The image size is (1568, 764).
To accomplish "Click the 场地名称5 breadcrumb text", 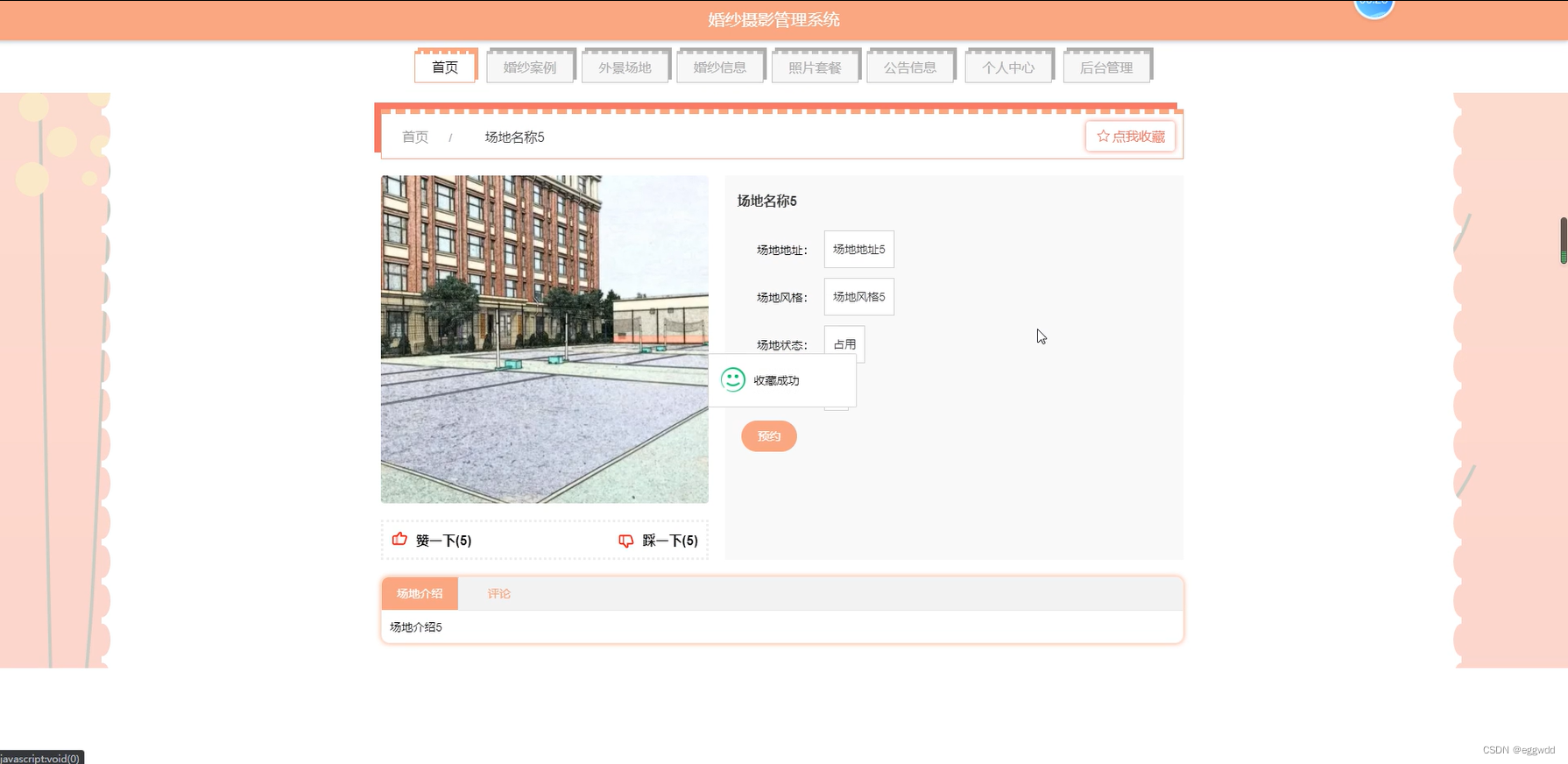I will (515, 137).
